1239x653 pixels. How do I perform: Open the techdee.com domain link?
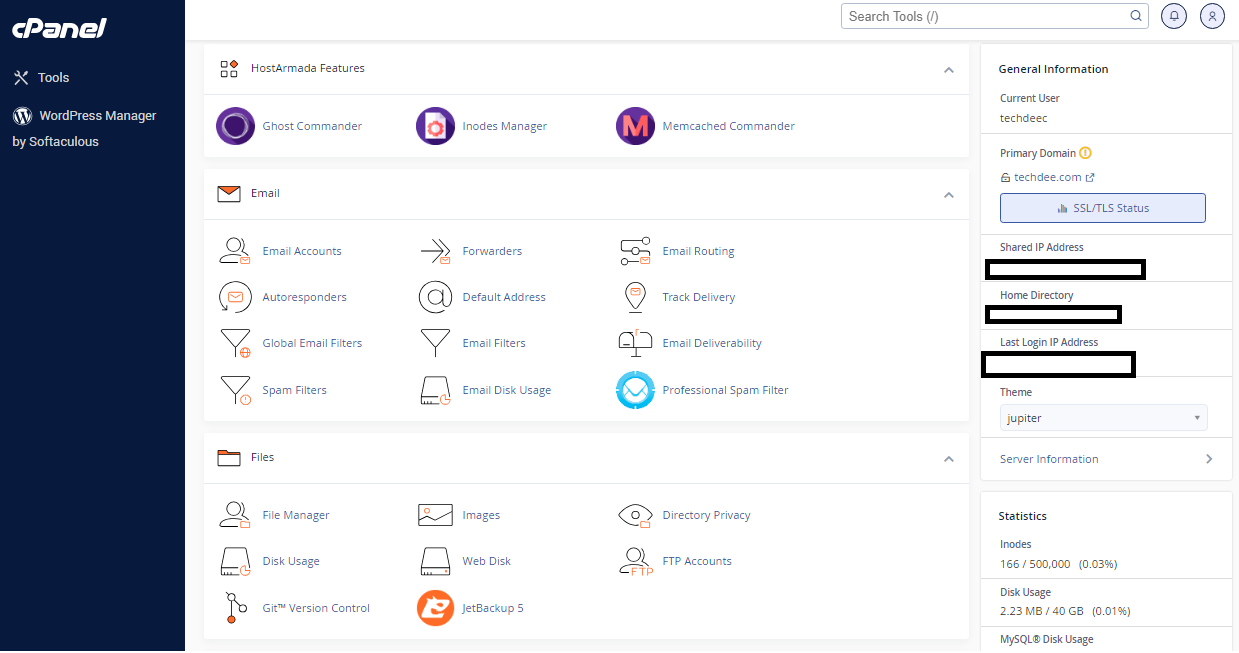[1048, 177]
